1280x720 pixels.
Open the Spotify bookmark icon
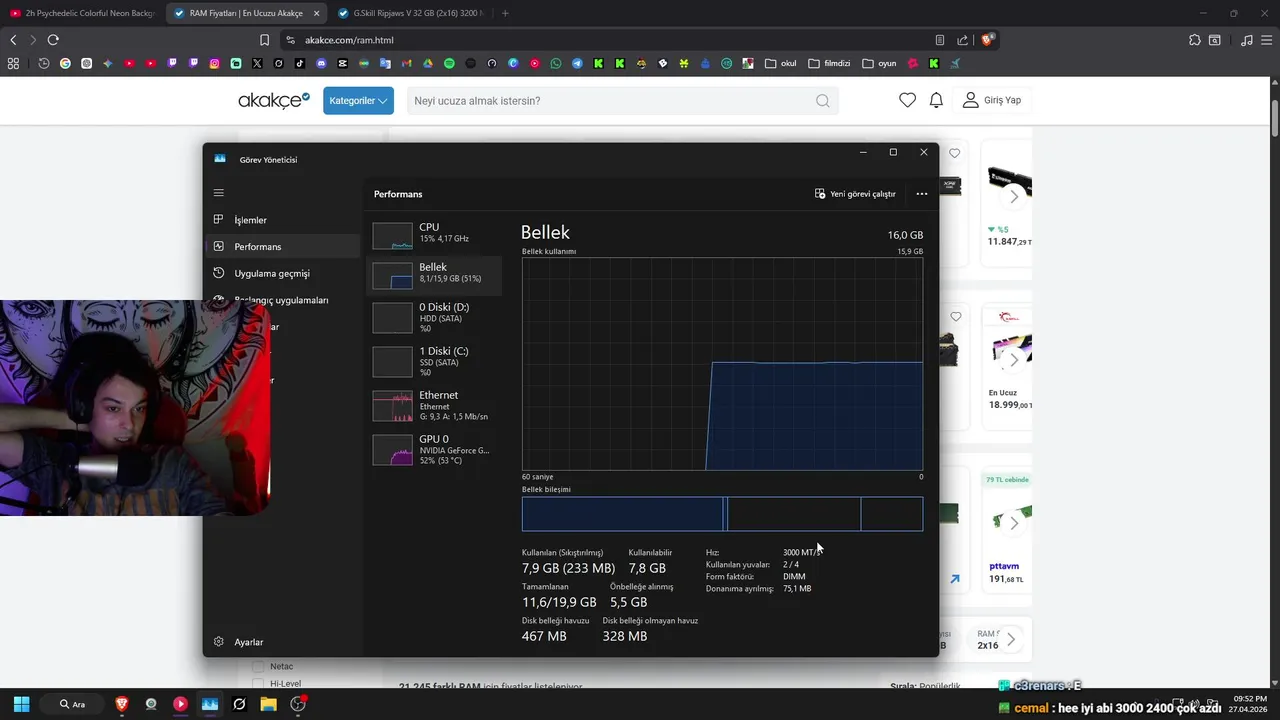449,63
